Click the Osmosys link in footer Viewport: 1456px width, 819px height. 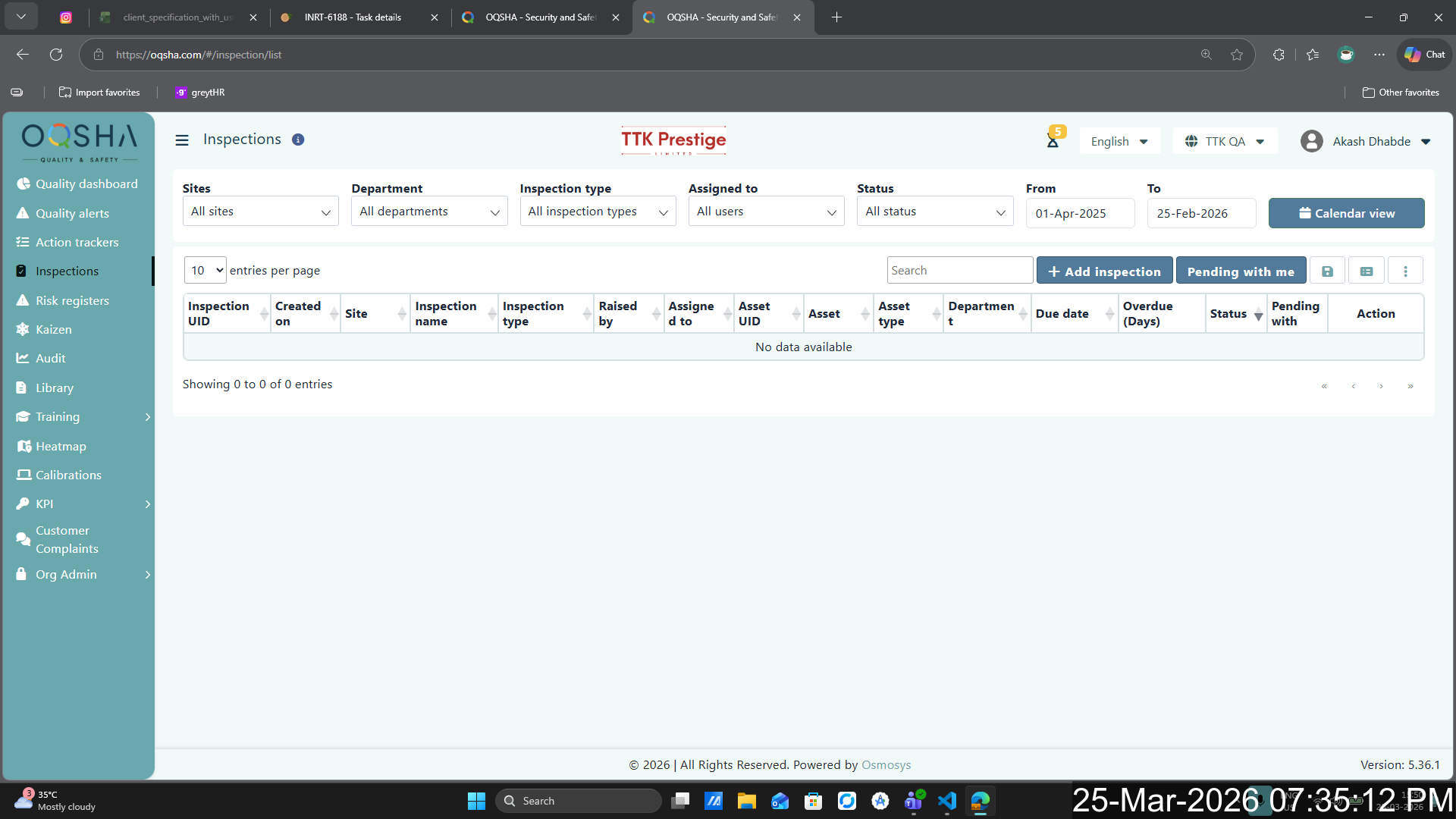point(886,764)
